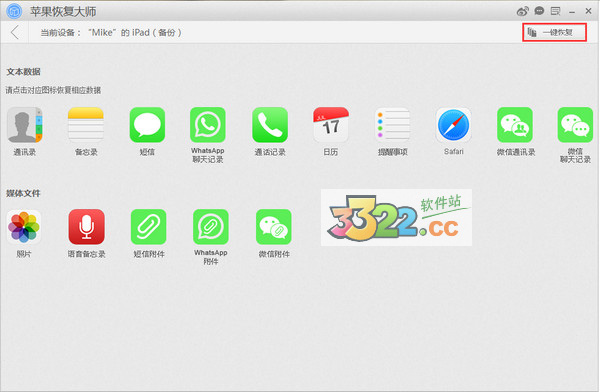The height and width of the screenshot is (392, 600).
Task: Click the 一键恢复 one-click restore button
Action: point(554,33)
